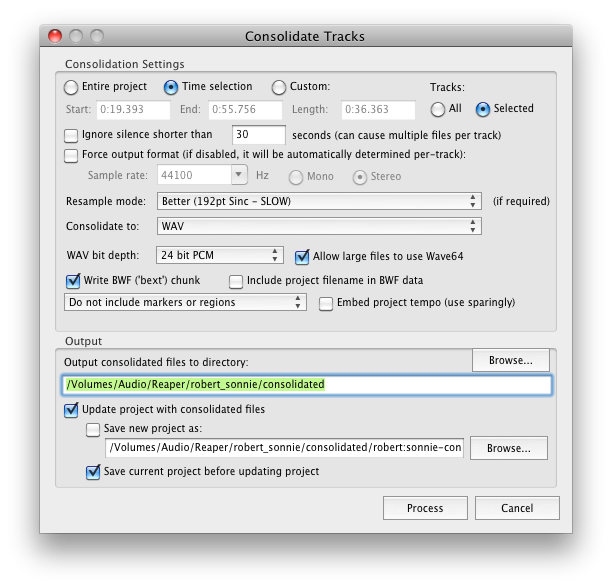
Task: Toggle Save current project before updating project
Action: [93, 472]
